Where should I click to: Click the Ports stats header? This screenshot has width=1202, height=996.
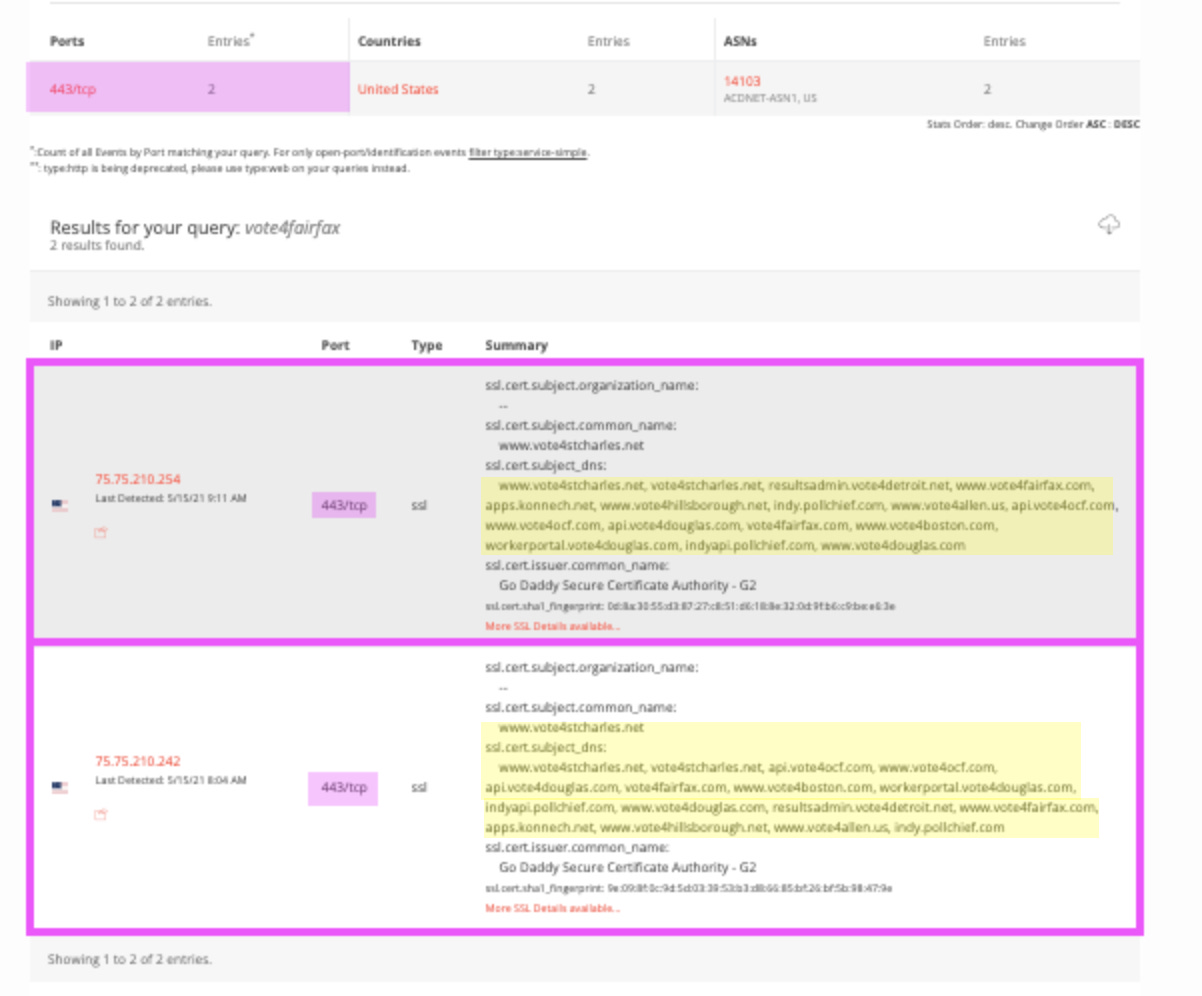67,41
